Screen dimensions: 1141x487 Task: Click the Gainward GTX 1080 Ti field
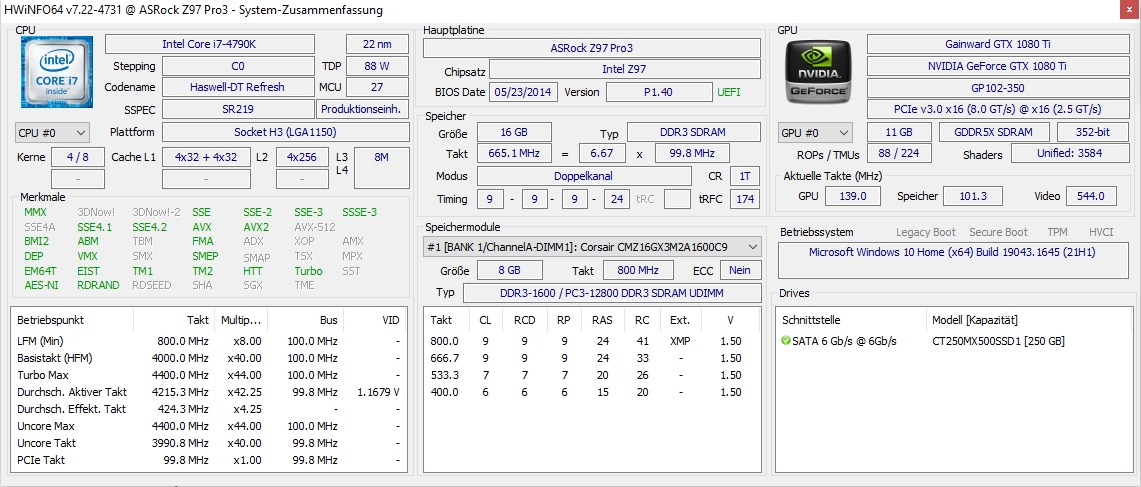click(997, 44)
